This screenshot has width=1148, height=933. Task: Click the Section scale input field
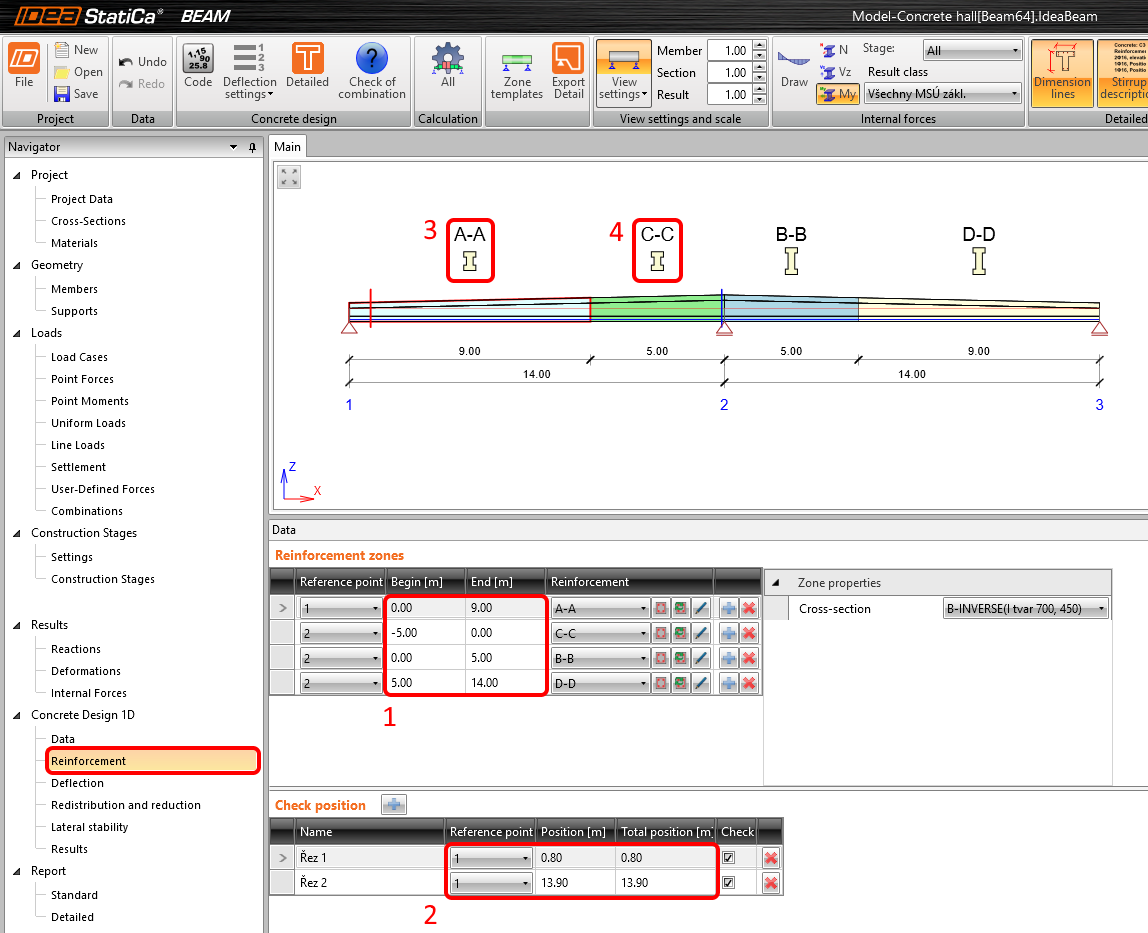pyautogui.click(x=730, y=73)
